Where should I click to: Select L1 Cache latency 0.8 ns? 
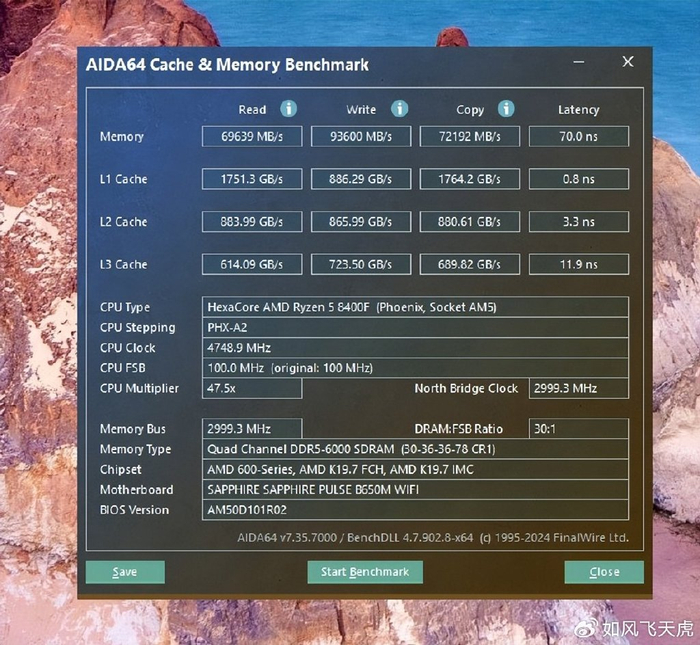579,179
